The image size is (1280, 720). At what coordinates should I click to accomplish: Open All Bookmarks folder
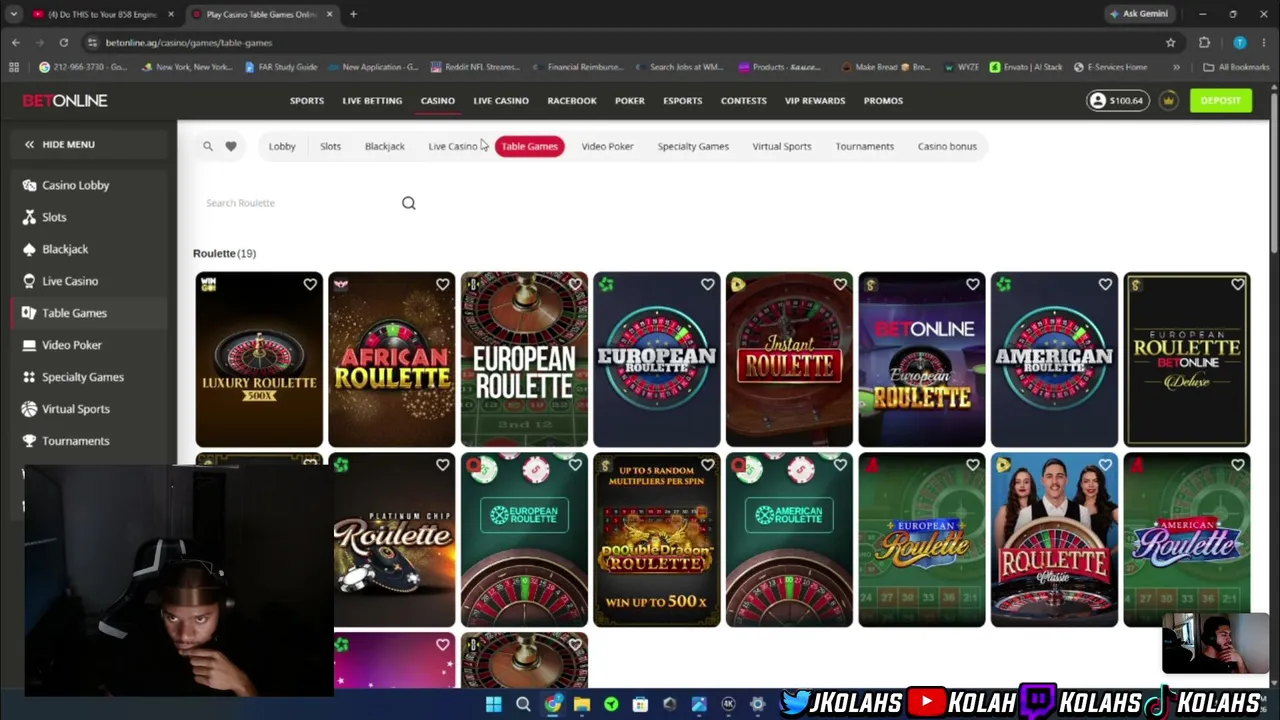pos(1237,67)
